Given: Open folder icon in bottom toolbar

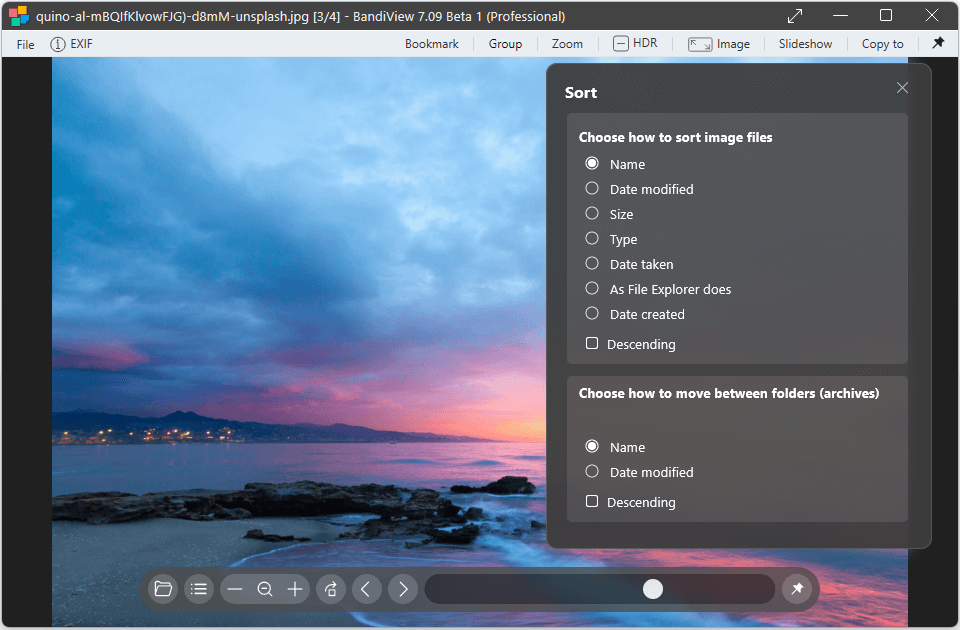Looking at the screenshot, I should (163, 589).
